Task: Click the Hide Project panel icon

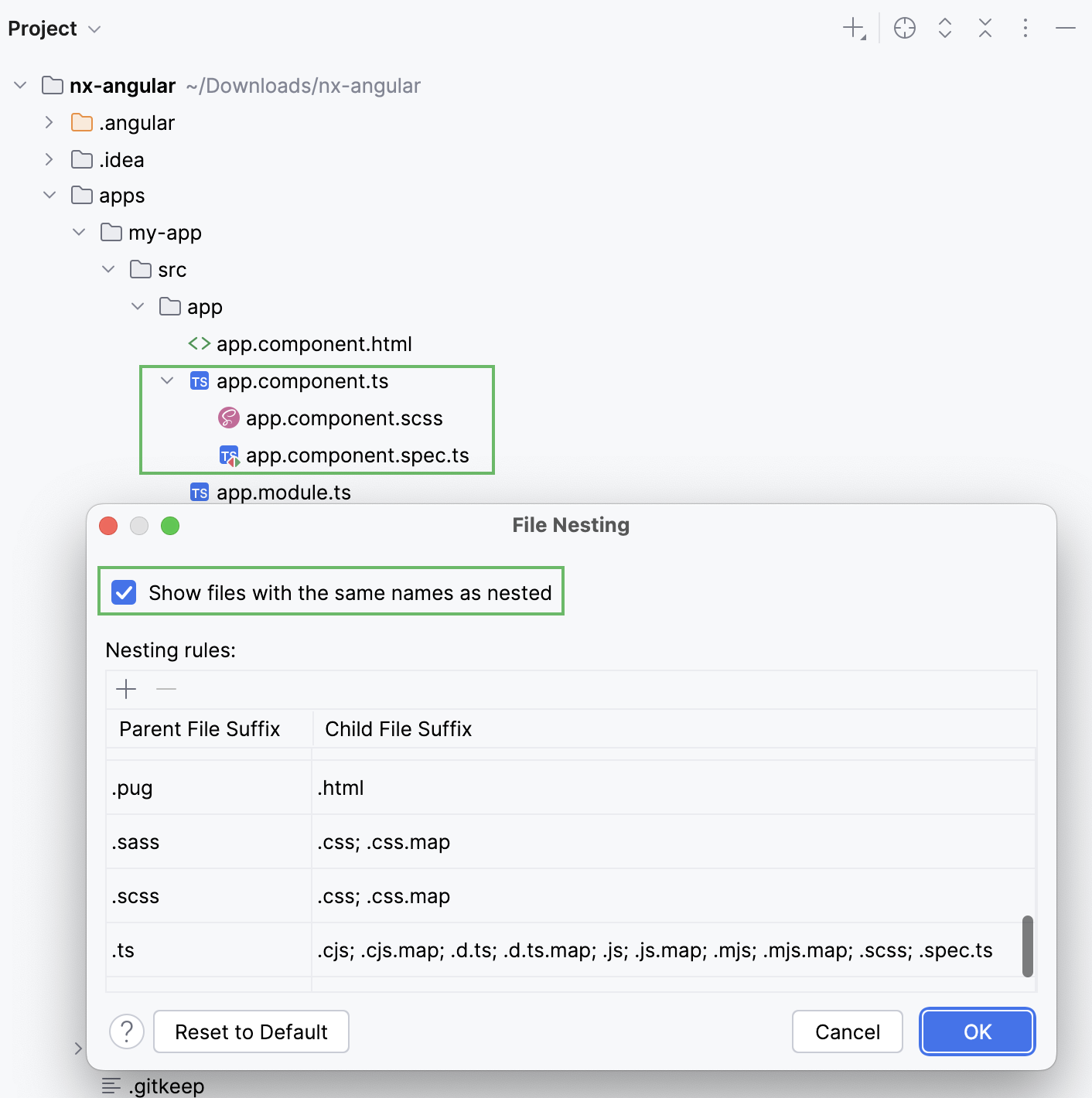Action: click(1065, 28)
